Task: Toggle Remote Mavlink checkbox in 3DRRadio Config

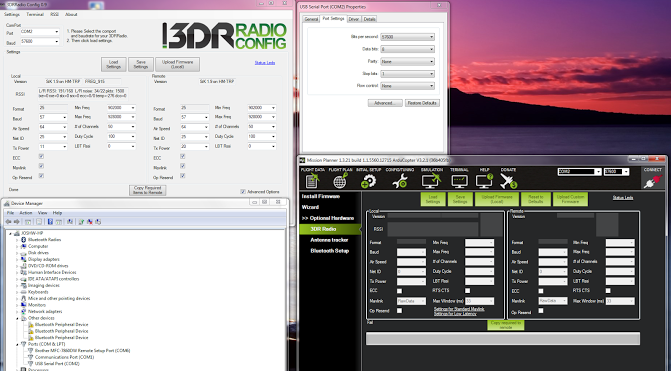Action: [x=182, y=166]
